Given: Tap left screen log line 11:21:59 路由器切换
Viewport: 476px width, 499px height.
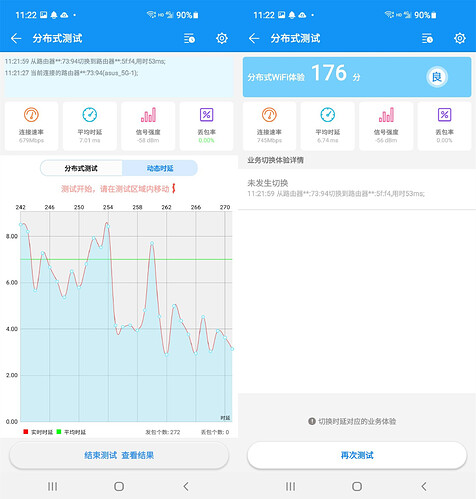Looking at the screenshot, I should click(x=85, y=61).
